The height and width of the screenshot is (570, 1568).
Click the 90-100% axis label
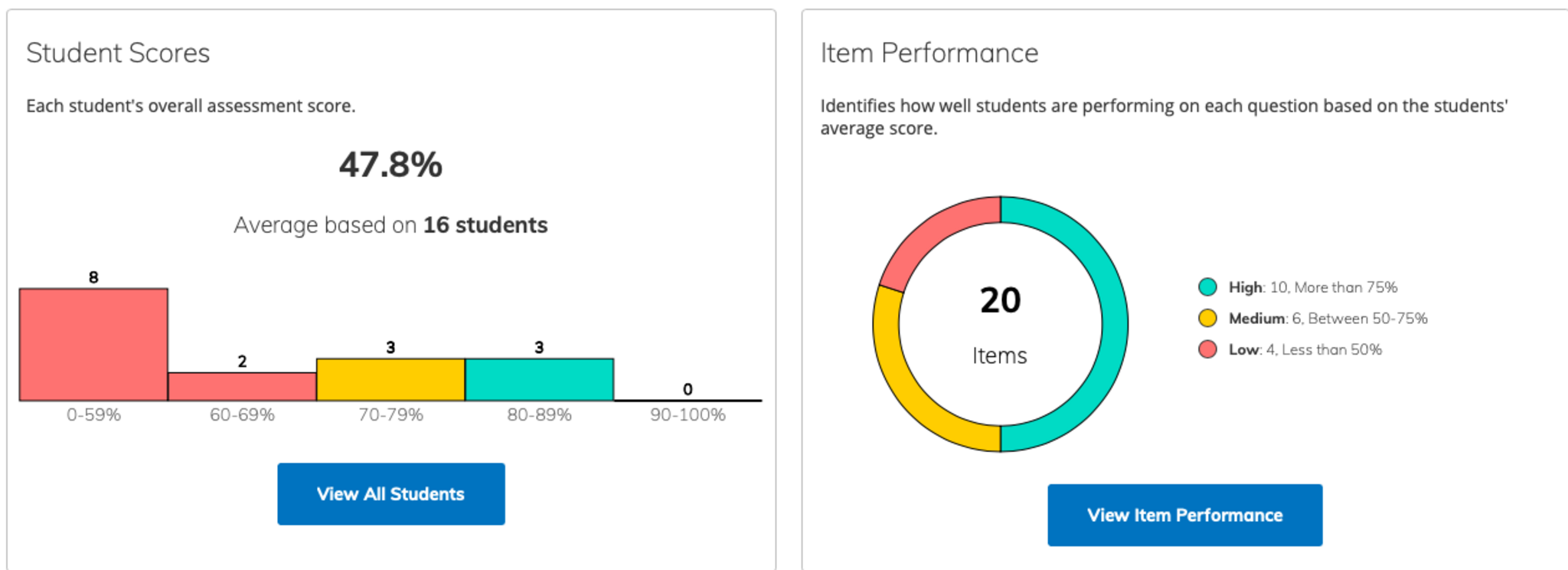click(x=688, y=414)
